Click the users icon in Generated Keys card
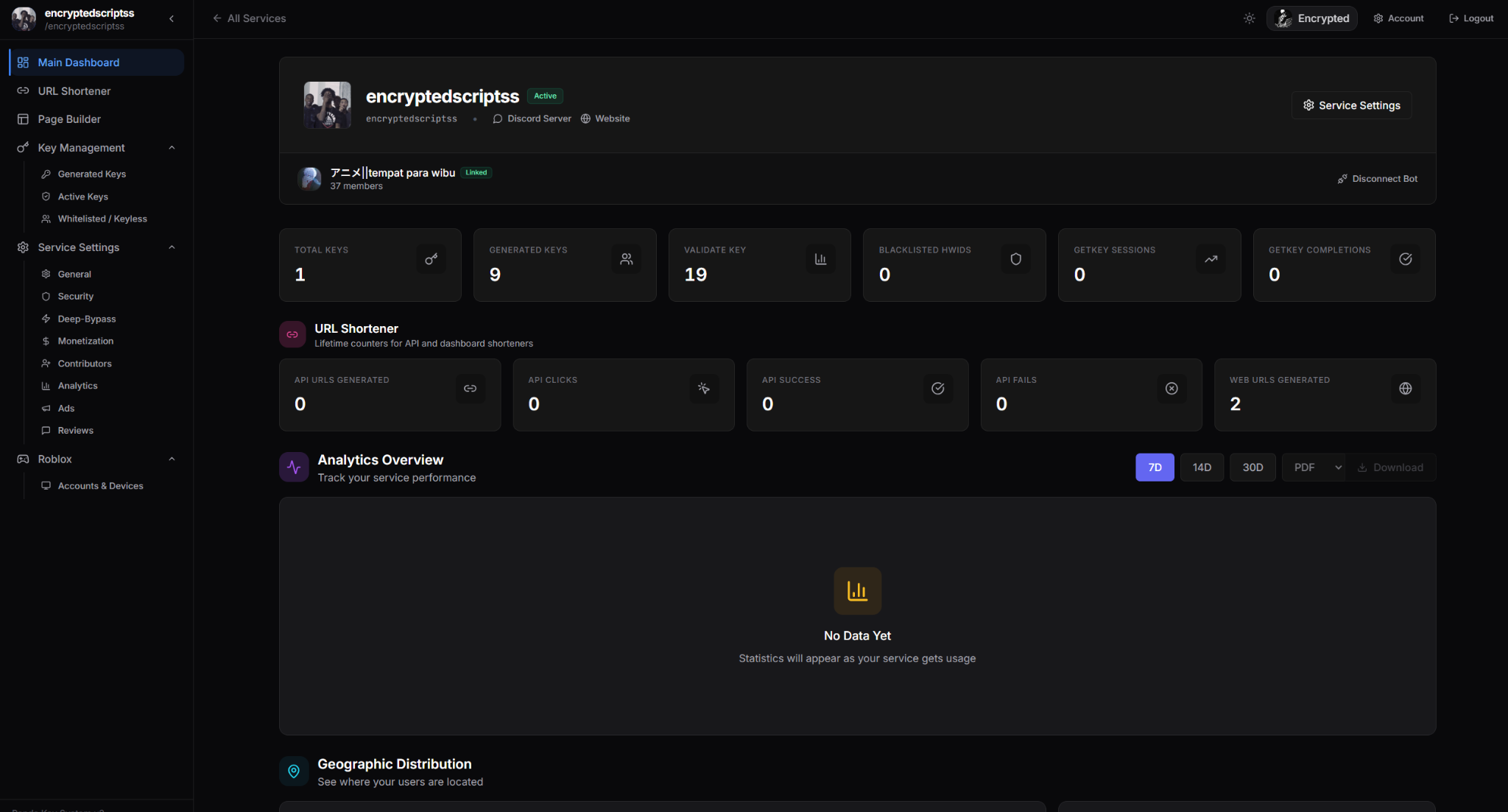Image resolution: width=1508 pixels, height=812 pixels. tap(627, 259)
